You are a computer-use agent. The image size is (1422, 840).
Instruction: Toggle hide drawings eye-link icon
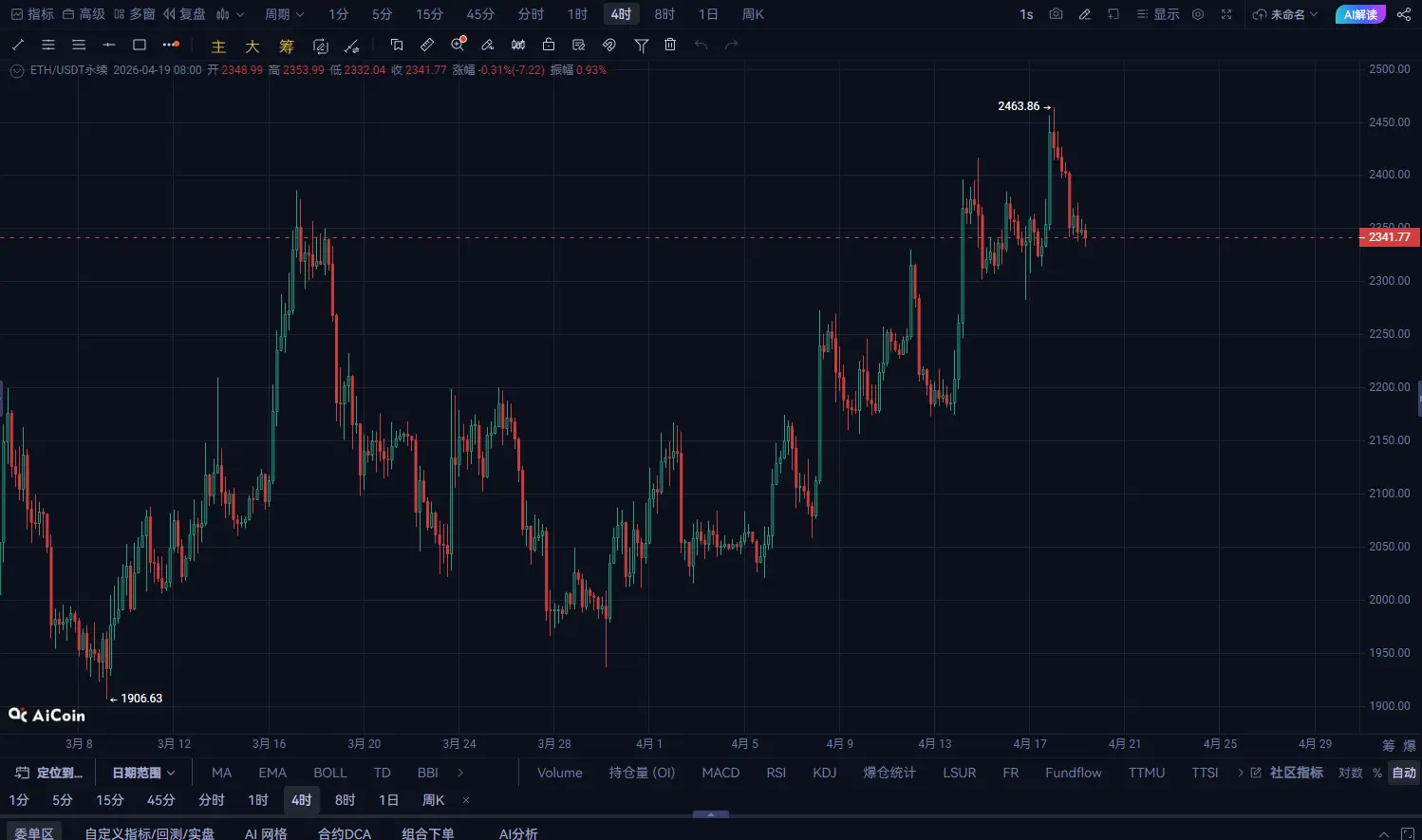pyautogui.click(x=609, y=45)
